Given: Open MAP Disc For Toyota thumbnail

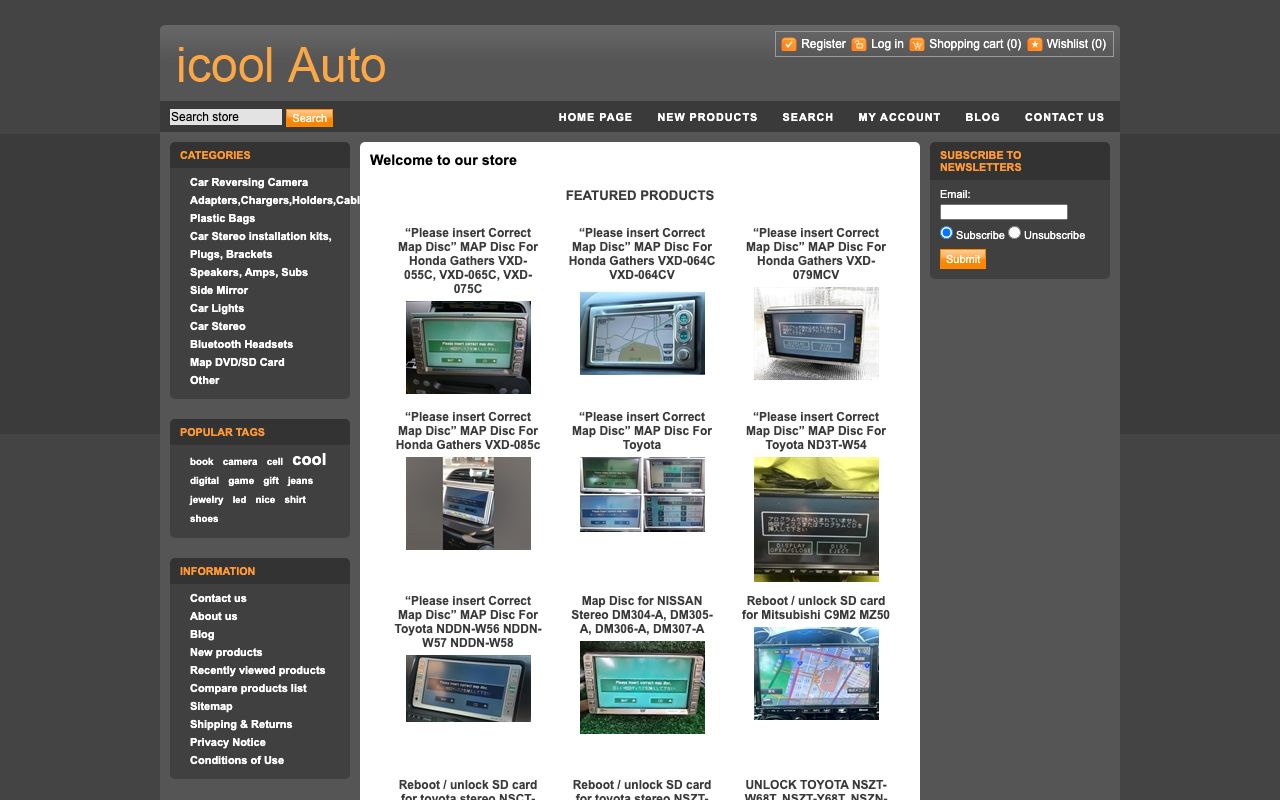Looking at the screenshot, I should click(x=642, y=494).
